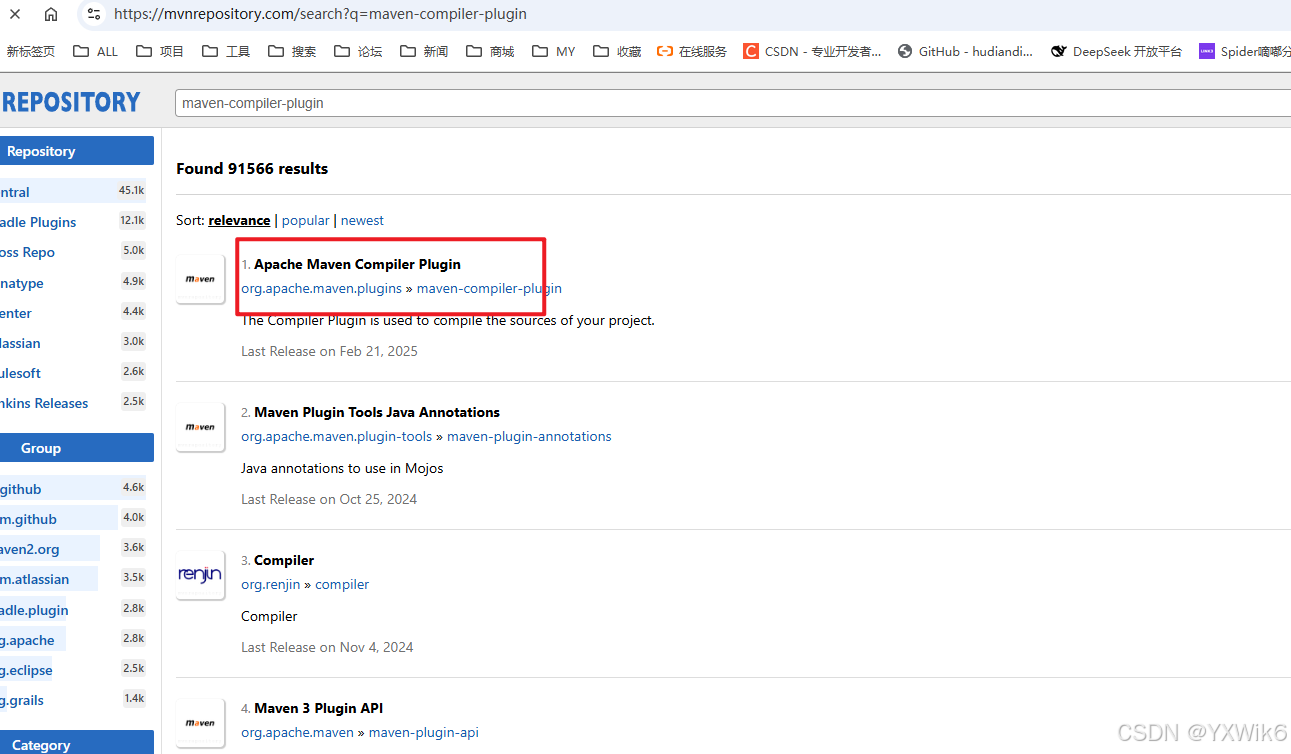The image size is (1291, 754).
Task: Sort results by relevance
Action: click(x=239, y=220)
